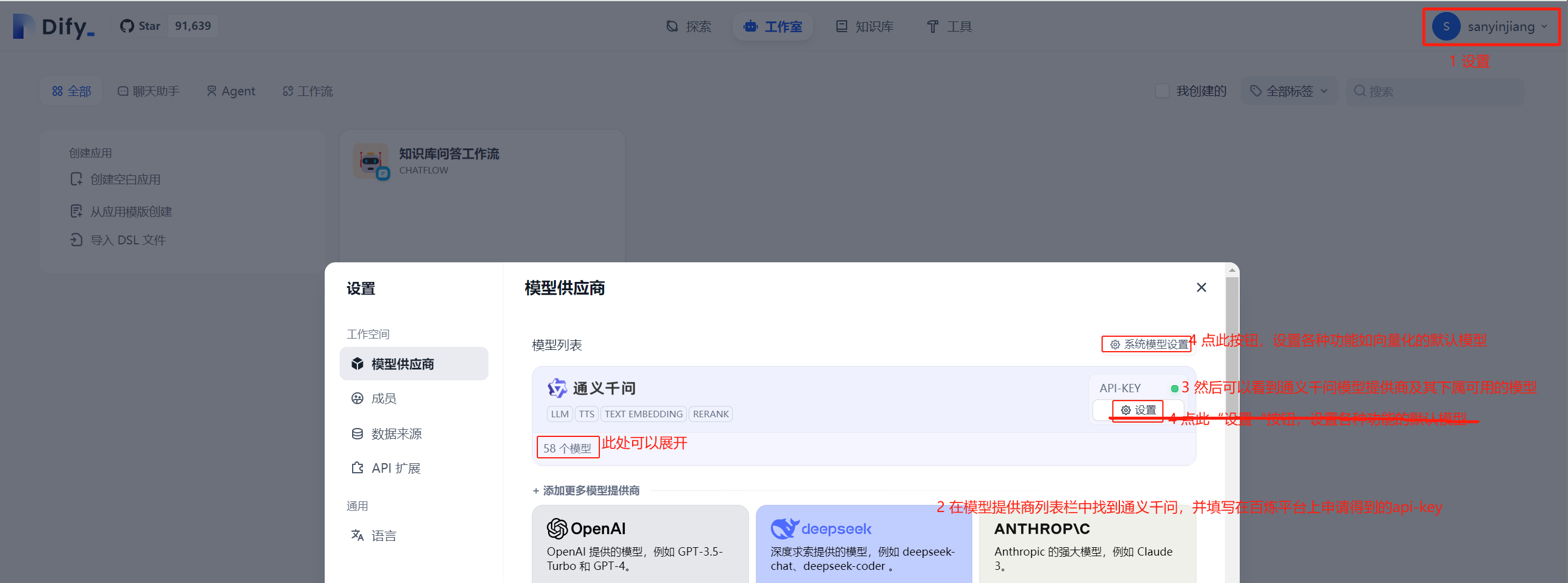Click the OpenAI logo icon
1568x583 pixels.
click(x=556, y=528)
